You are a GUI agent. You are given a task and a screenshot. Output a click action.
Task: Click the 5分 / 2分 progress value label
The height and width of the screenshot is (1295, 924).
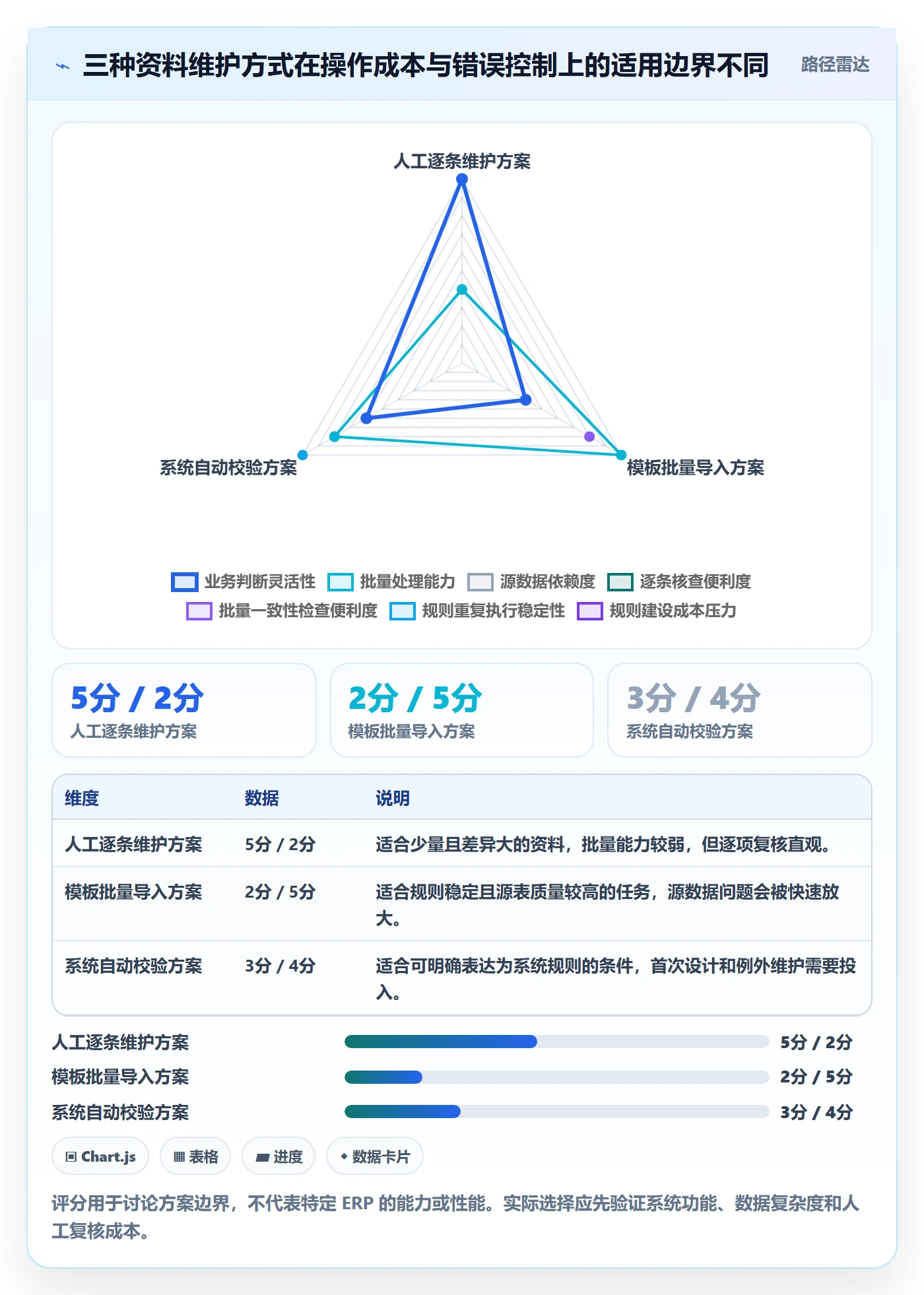816,1043
